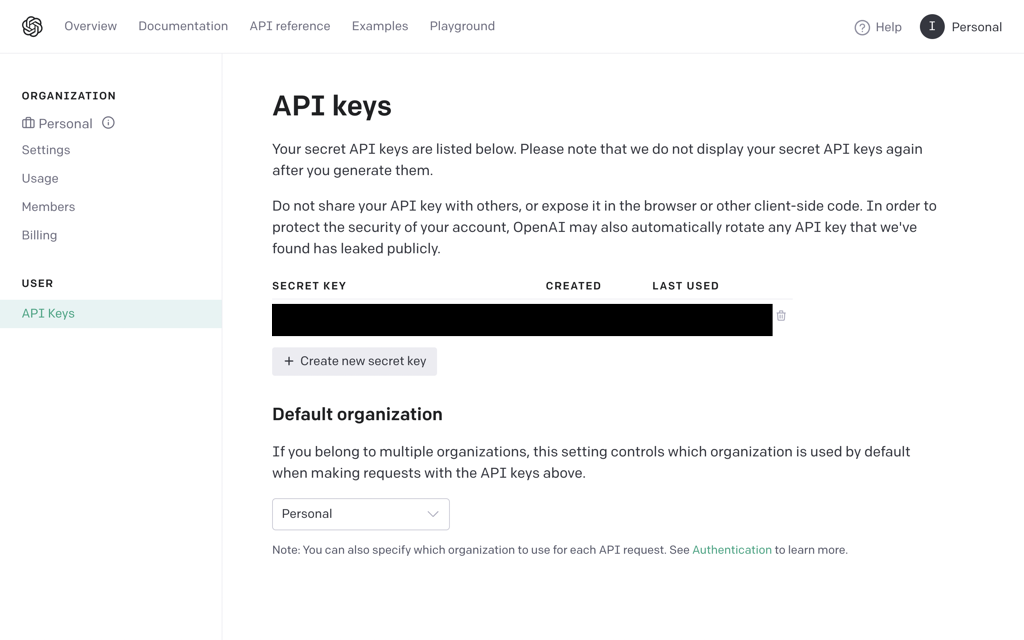Open Billing from the organization sidebar
Image resolution: width=1024 pixels, height=640 pixels.
[x=39, y=235]
